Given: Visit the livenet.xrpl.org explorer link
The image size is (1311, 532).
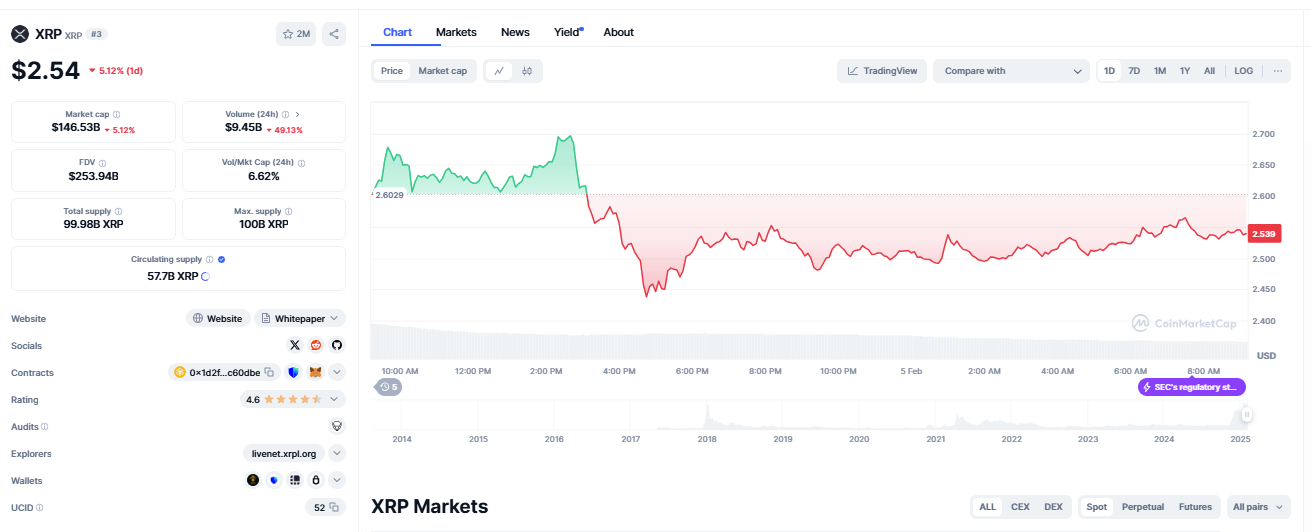Looking at the screenshot, I should click(x=285, y=453).
